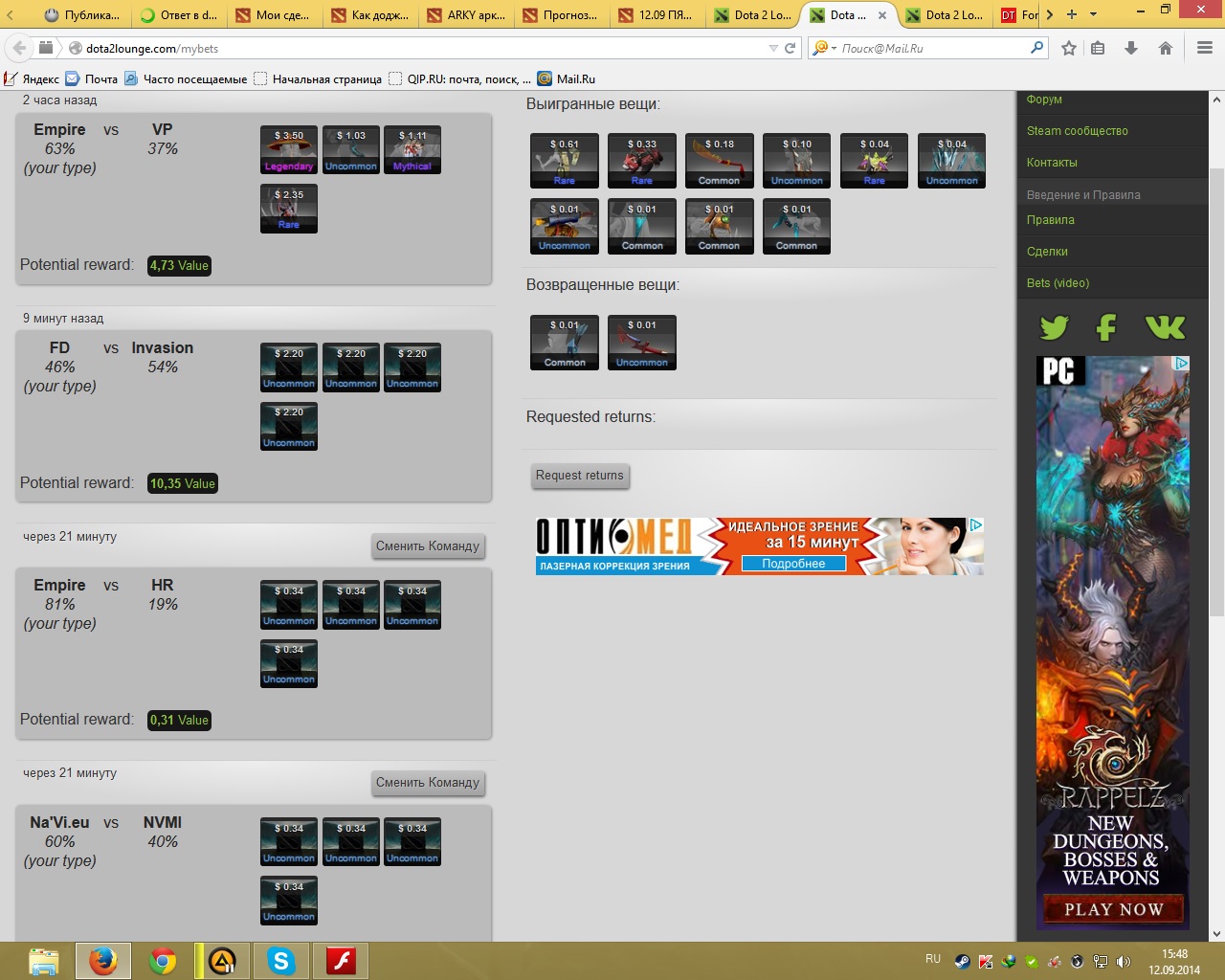The width and height of the screenshot is (1225, 980).
Task: Open the search engine selector dropdown
Action: click(x=823, y=48)
